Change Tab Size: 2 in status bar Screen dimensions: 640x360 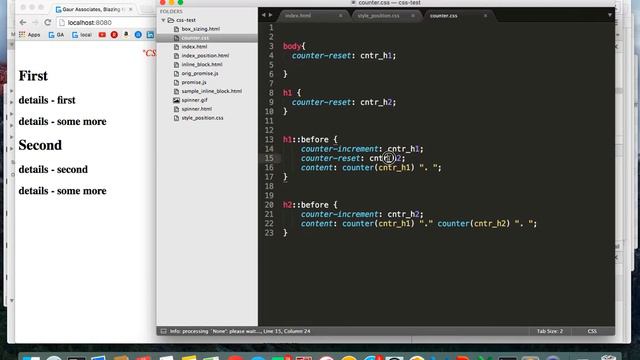tap(549, 331)
